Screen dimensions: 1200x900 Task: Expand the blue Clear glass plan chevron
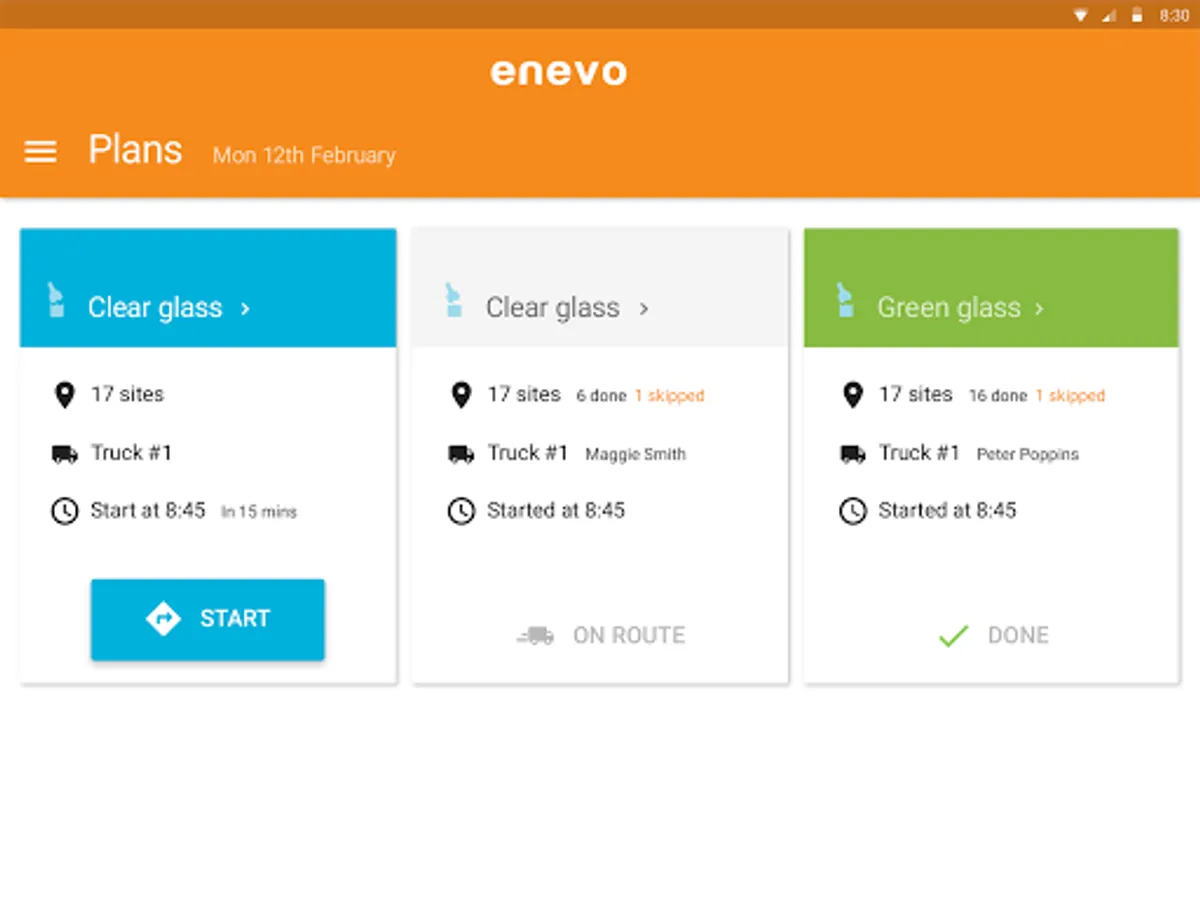(x=245, y=308)
